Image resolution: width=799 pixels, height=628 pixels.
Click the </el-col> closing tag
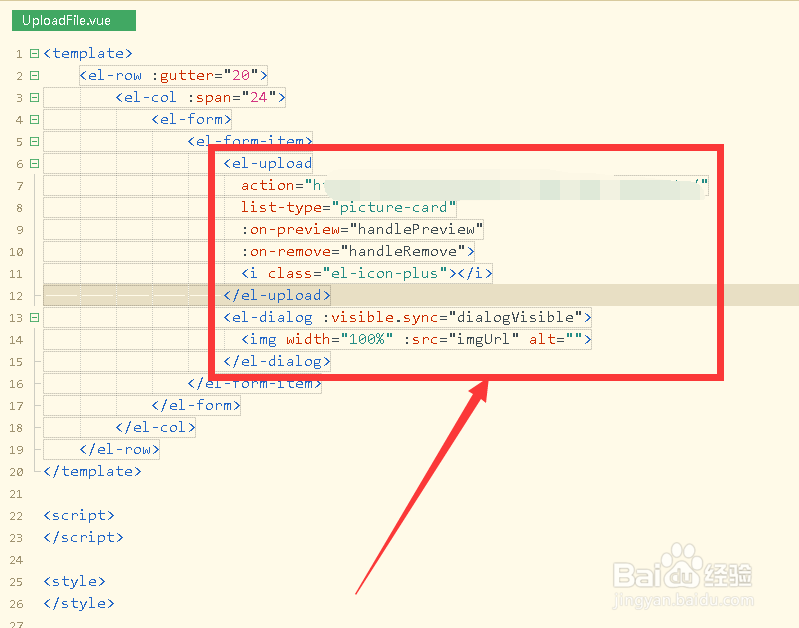click(x=155, y=427)
